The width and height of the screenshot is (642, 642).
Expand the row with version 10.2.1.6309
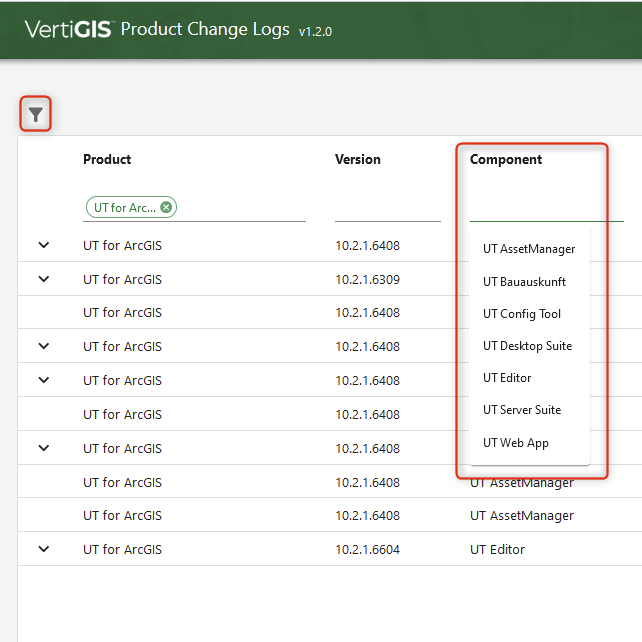[44, 279]
